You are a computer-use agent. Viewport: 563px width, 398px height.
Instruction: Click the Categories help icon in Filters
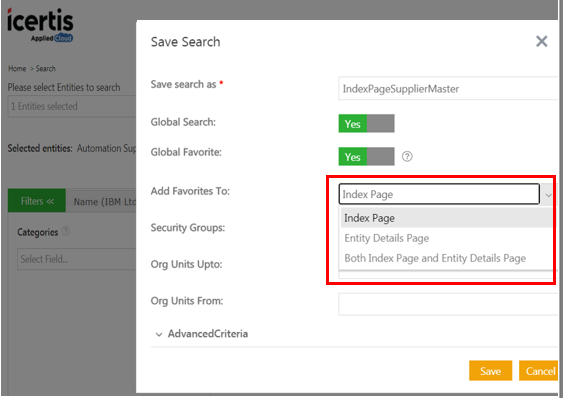click(66, 231)
